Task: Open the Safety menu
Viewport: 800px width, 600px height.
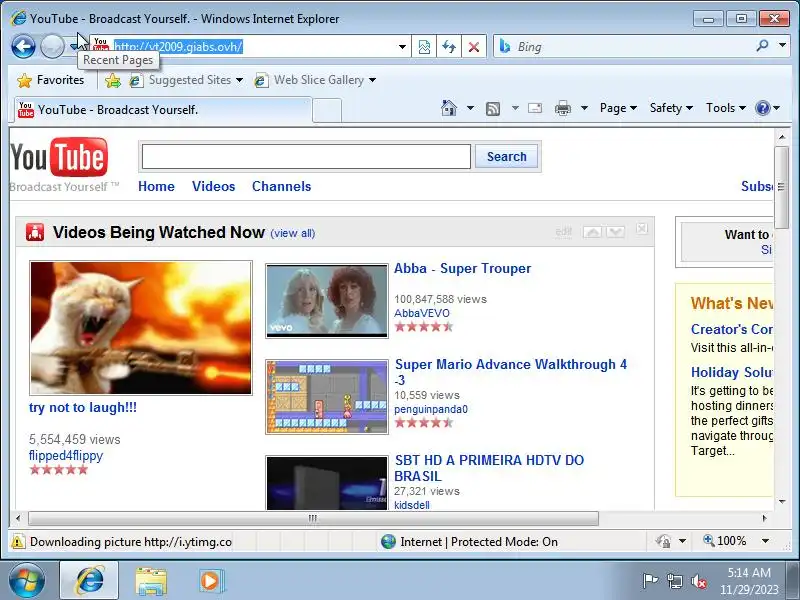Action: (x=671, y=108)
